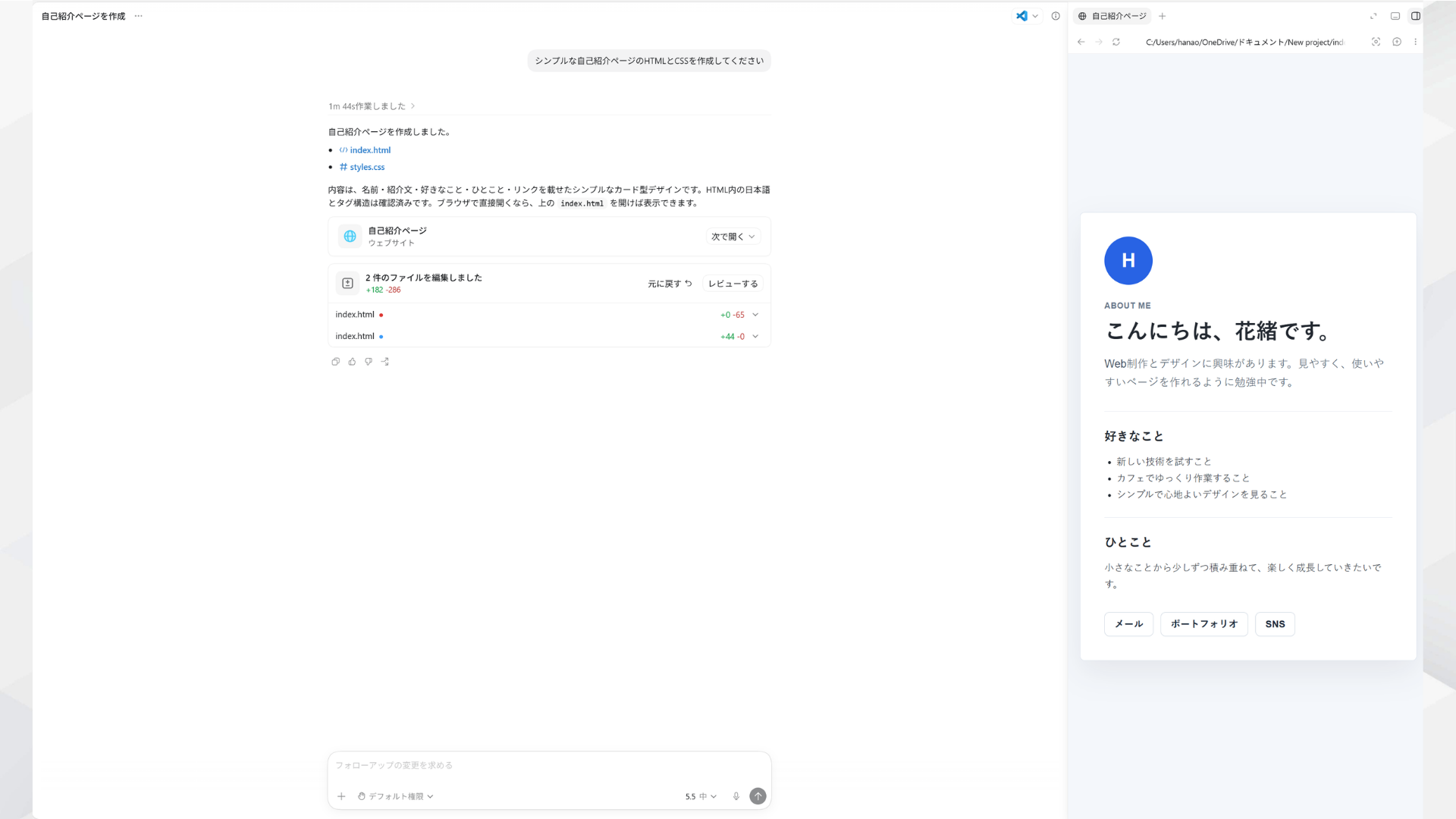Click the SNS button in preview
This screenshot has width=1456, height=819.
(x=1275, y=624)
